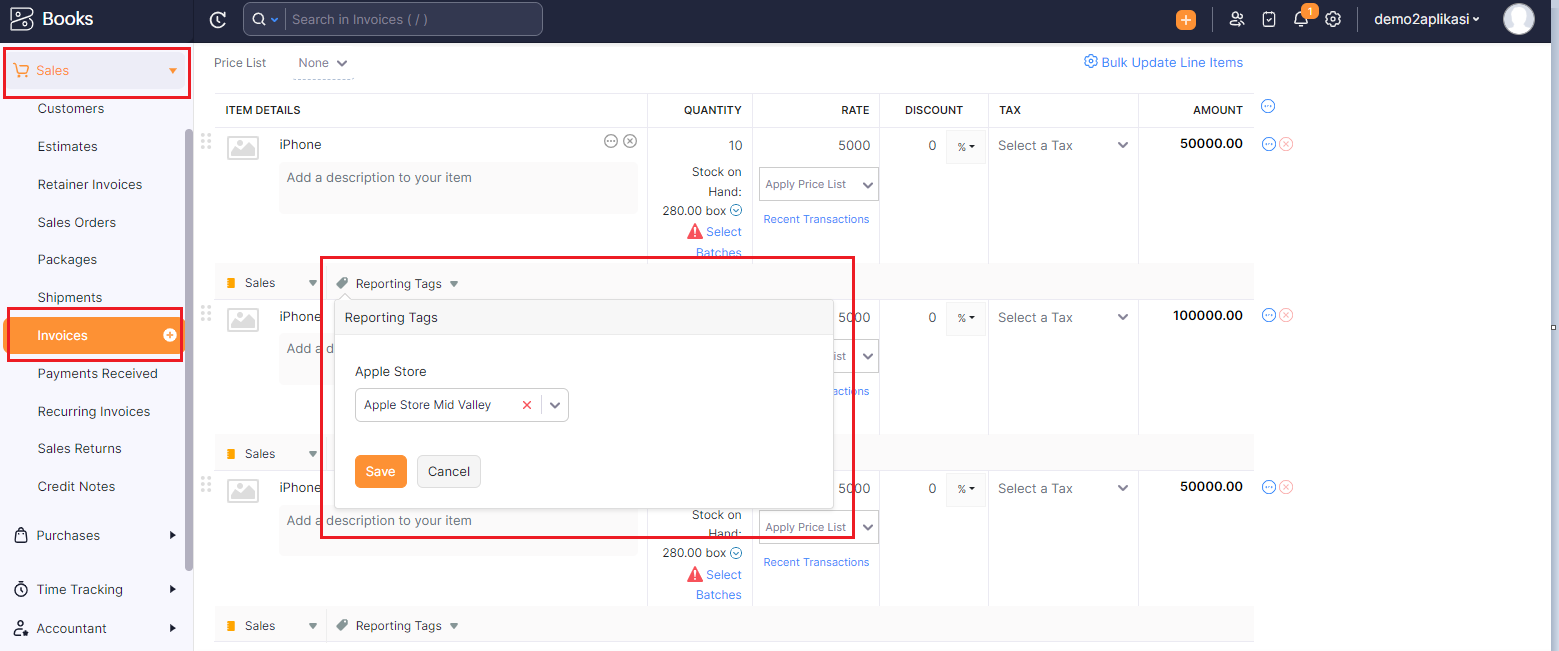The width and height of the screenshot is (1559, 651).
Task: Open Sales Returns in sidebar
Action: (x=80, y=449)
